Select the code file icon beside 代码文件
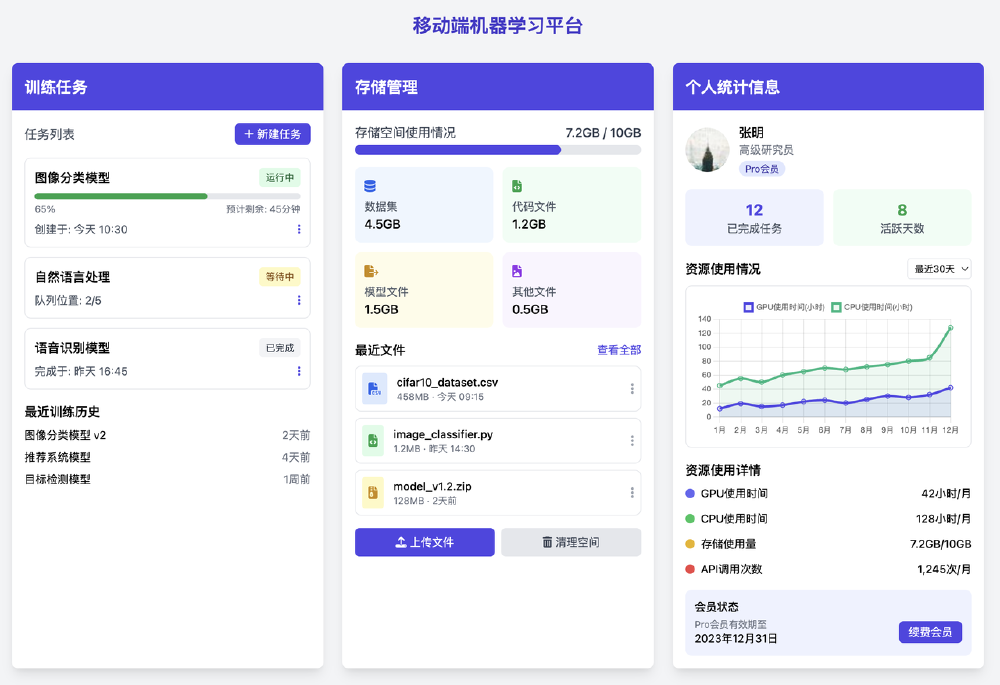The width and height of the screenshot is (1000, 685). pos(517,185)
